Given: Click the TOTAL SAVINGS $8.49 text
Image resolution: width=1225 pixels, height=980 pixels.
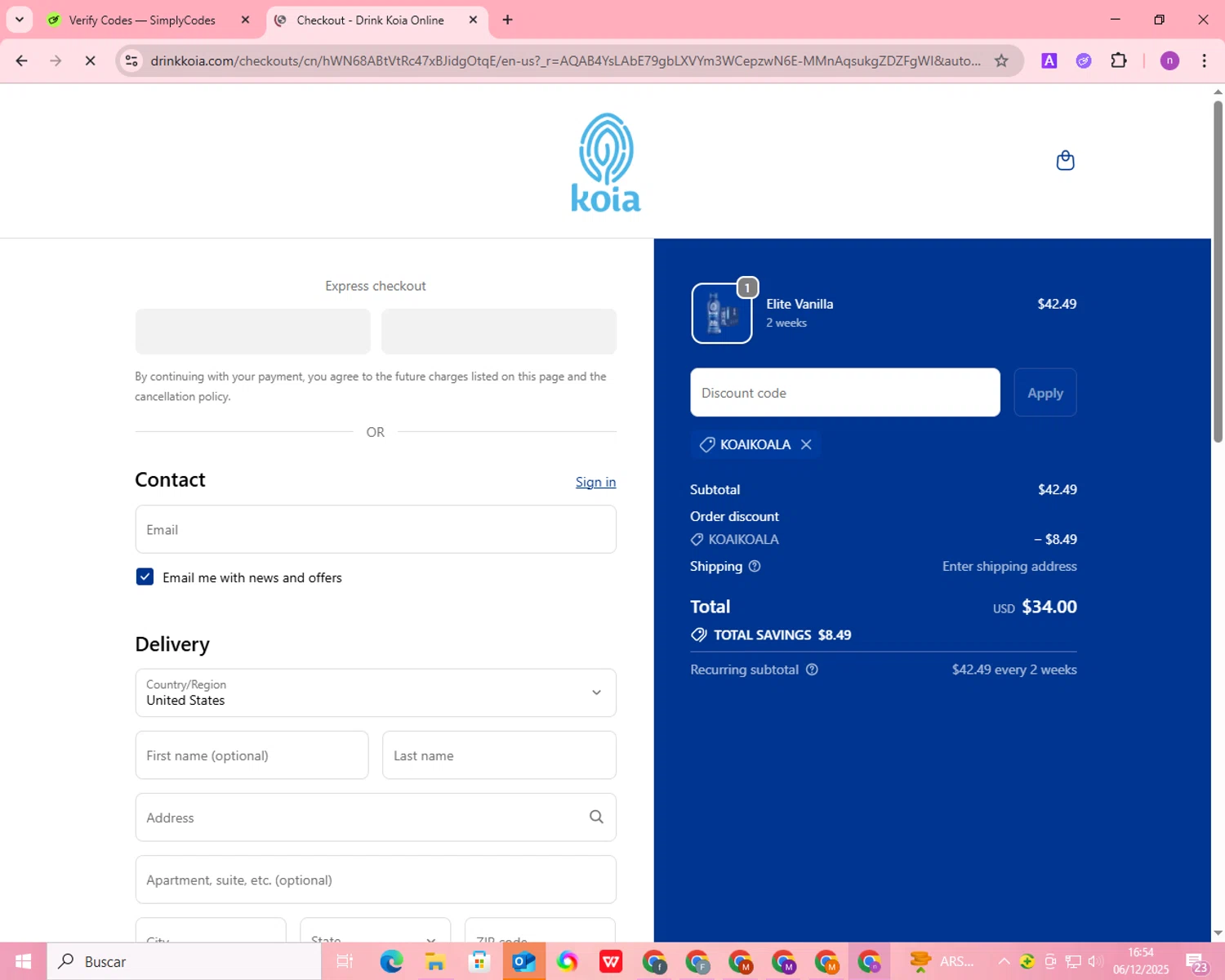Looking at the screenshot, I should 782,635.
